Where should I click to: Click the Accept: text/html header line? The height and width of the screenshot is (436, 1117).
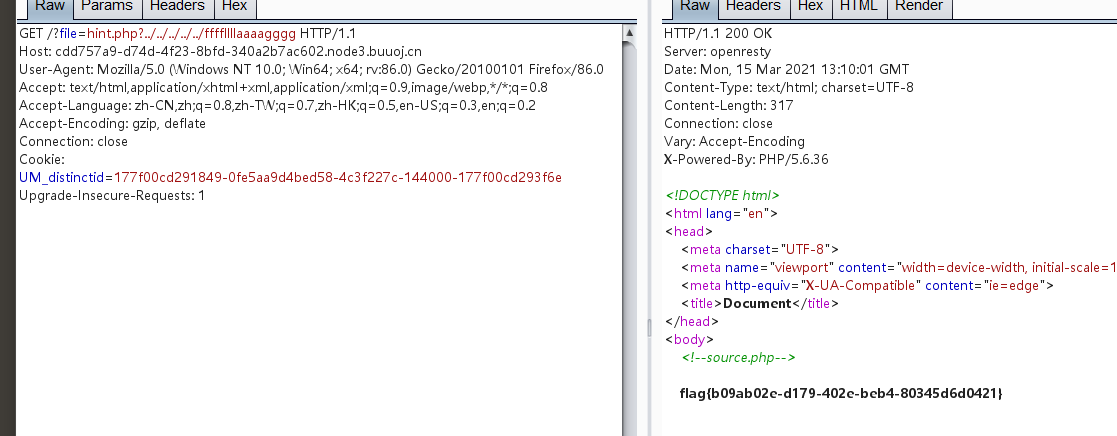click(284, 88)
